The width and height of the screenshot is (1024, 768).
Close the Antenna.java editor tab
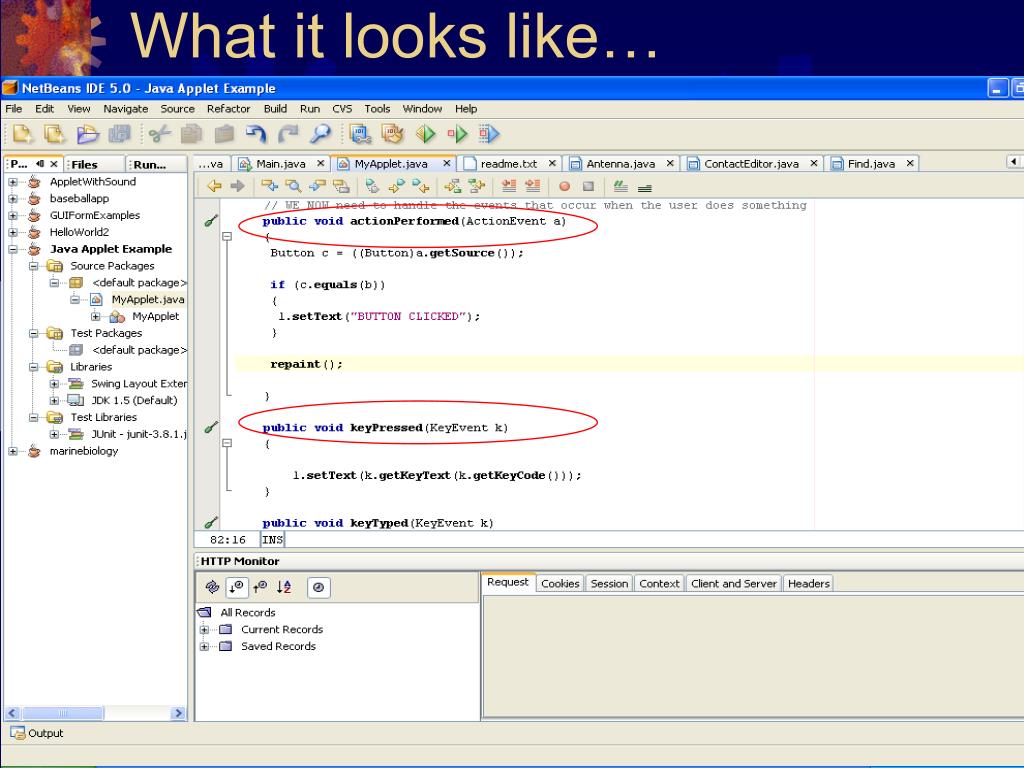pyautogui.click(x=670, y=163)
